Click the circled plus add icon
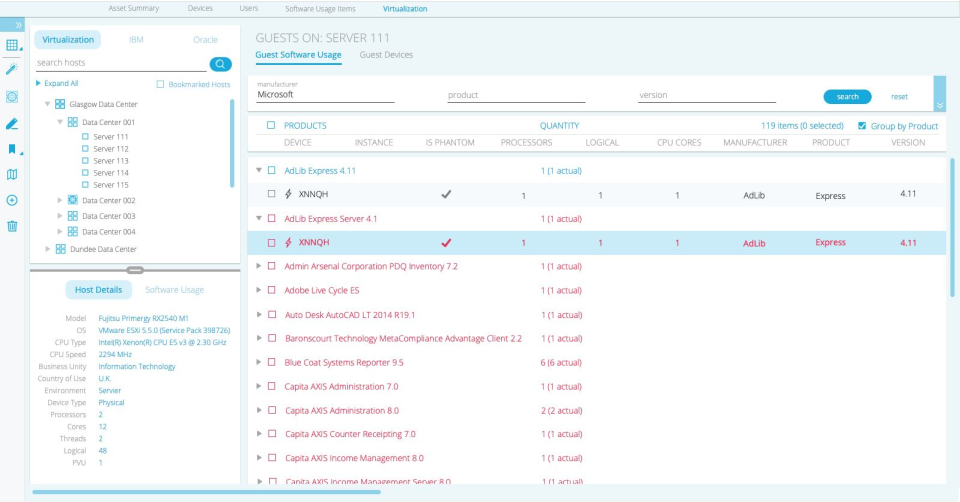 [x=12, y=200]
